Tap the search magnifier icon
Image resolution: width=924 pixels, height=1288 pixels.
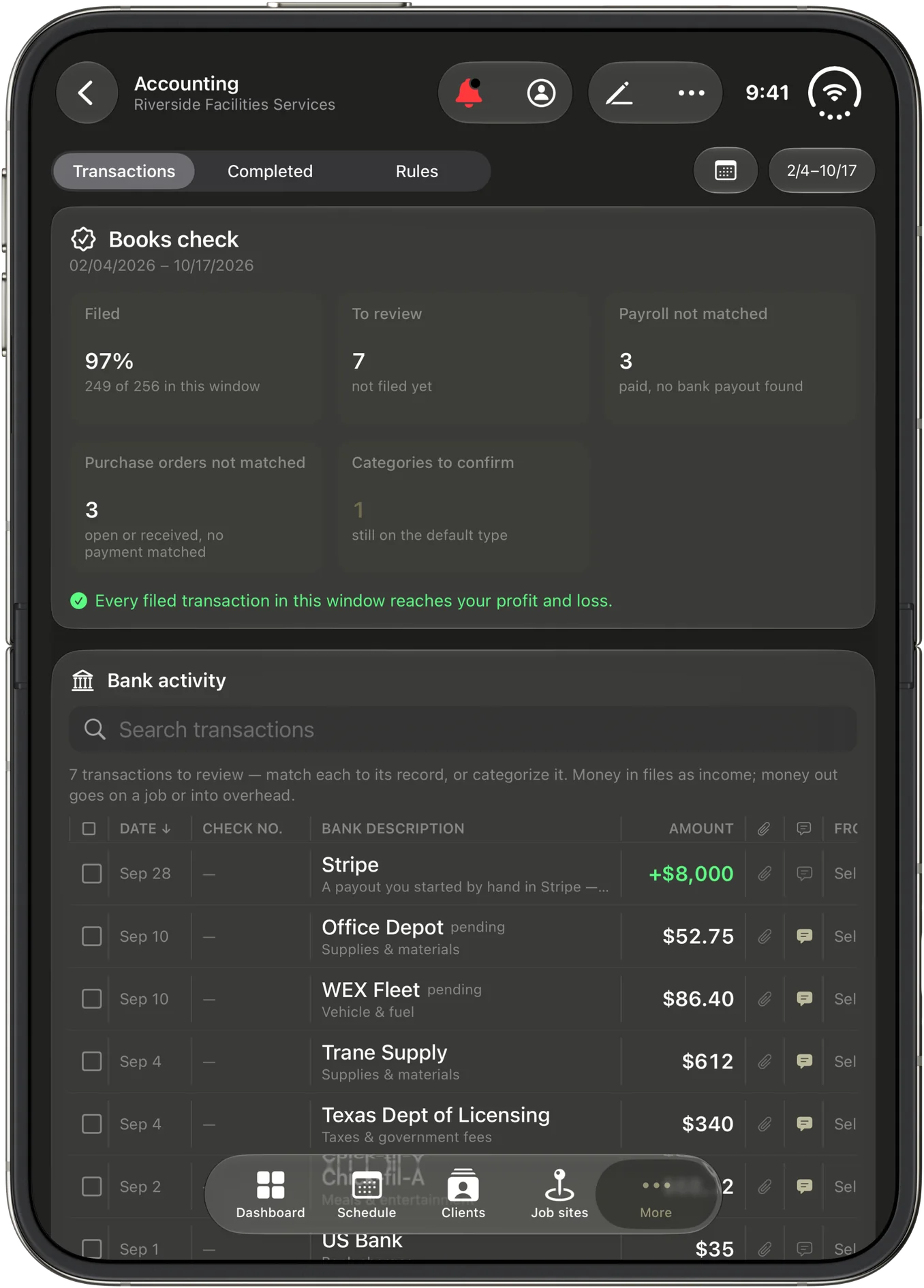tap(95, 729)
